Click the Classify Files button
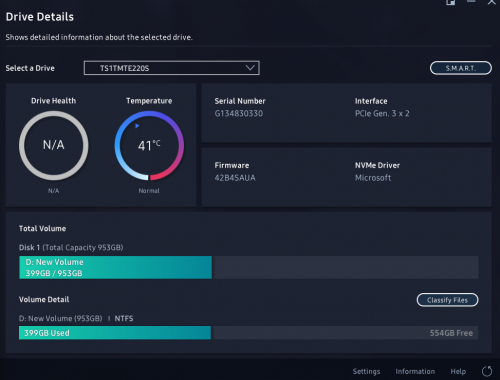500x380 pixels. pos(447,300)
